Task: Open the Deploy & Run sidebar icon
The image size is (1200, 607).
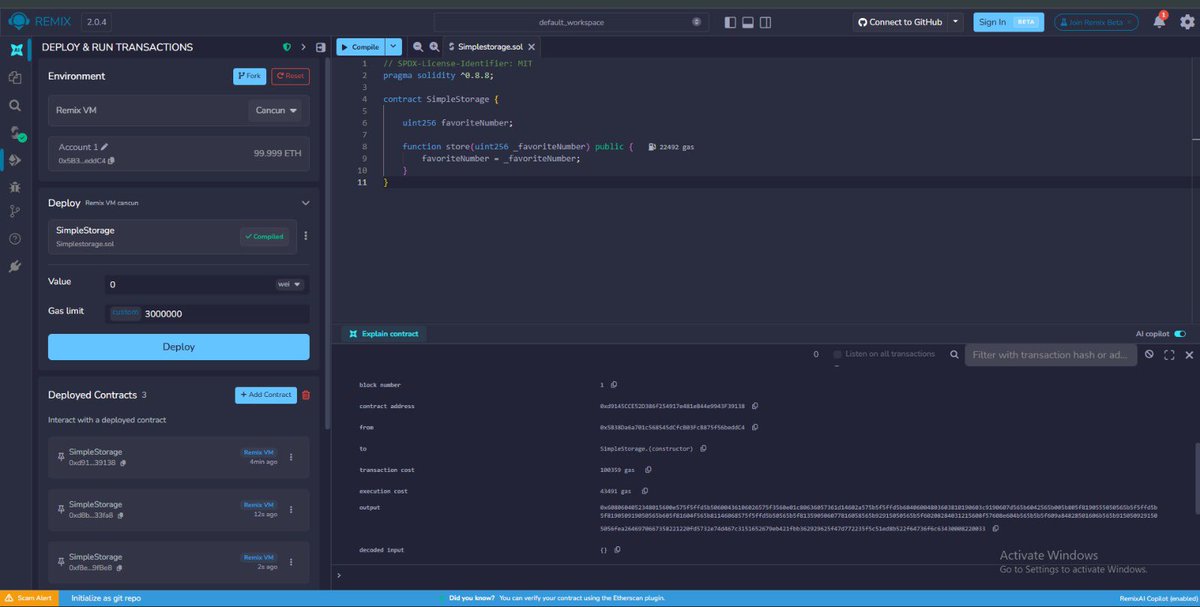Action: pyautogui.click(x=15, y=159)
